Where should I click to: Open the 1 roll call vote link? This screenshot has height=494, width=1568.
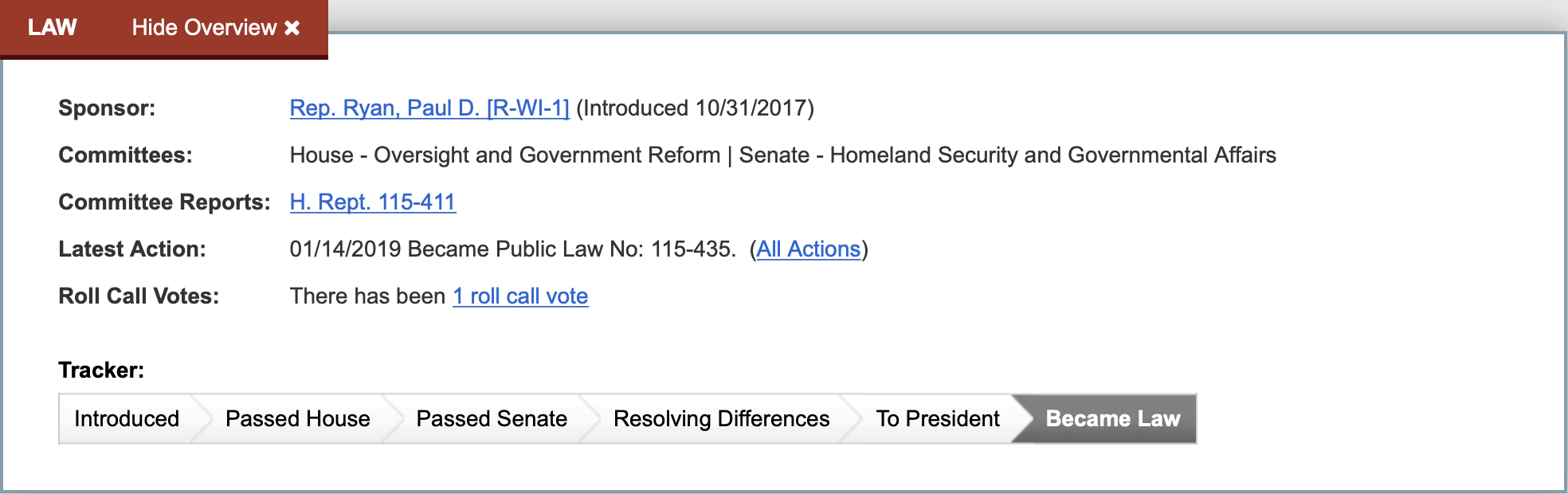coord(520,296)
